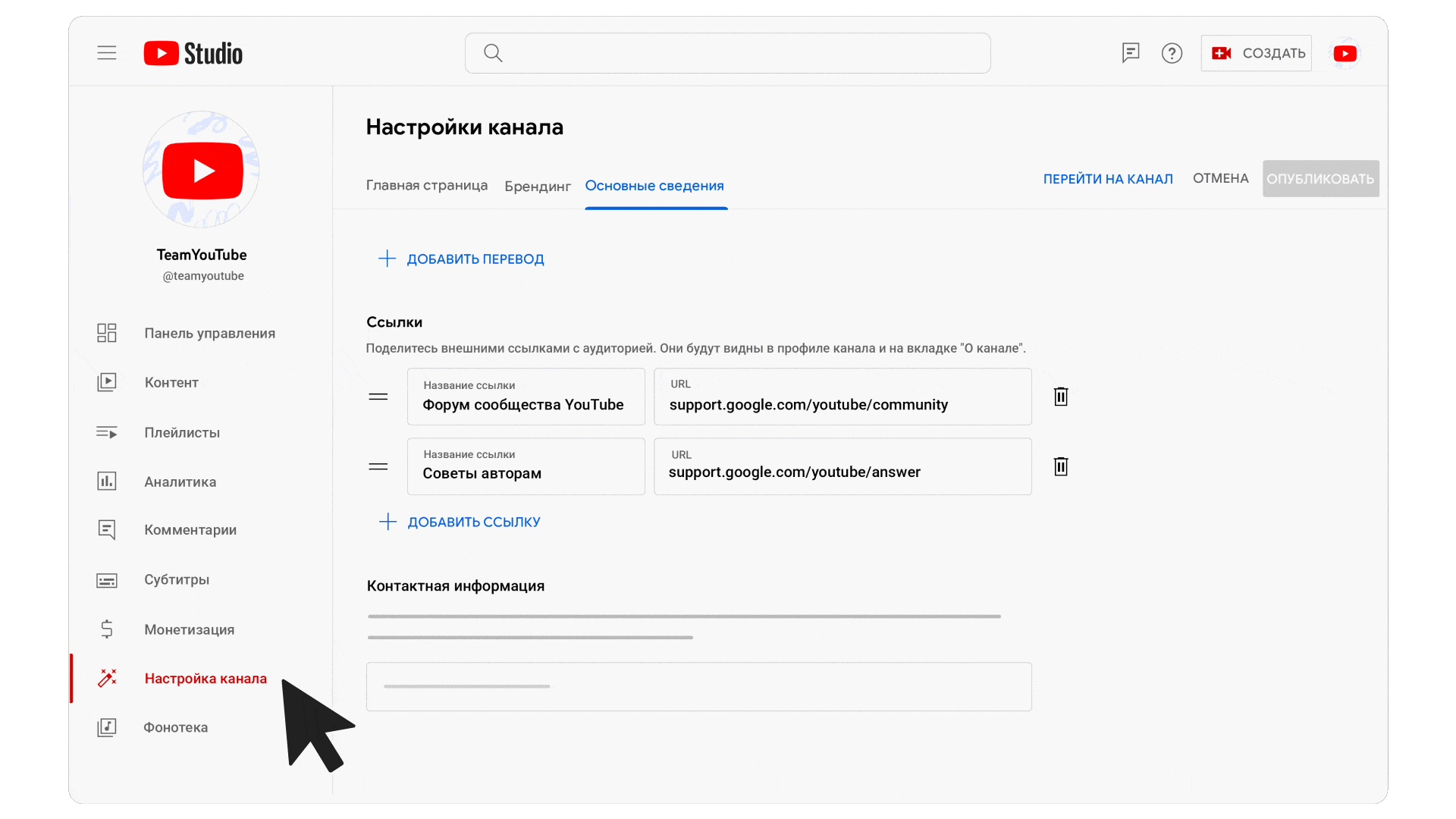Click the account avatar in top right
The width and height of the screenshot is (1456, 819).
[x=1345, y=53]
